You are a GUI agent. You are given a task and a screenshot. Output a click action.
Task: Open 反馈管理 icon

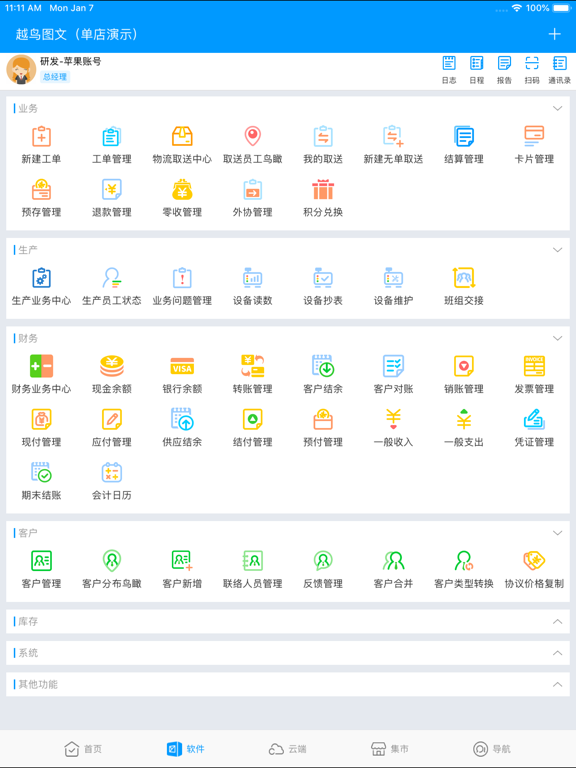point(323,561)
